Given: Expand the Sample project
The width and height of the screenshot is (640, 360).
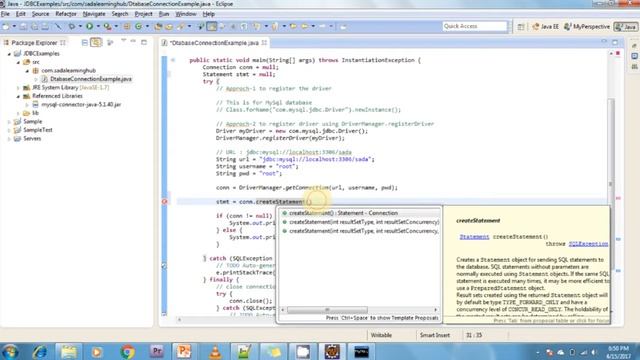Looking at the screenshot, I should pos(9,122).
